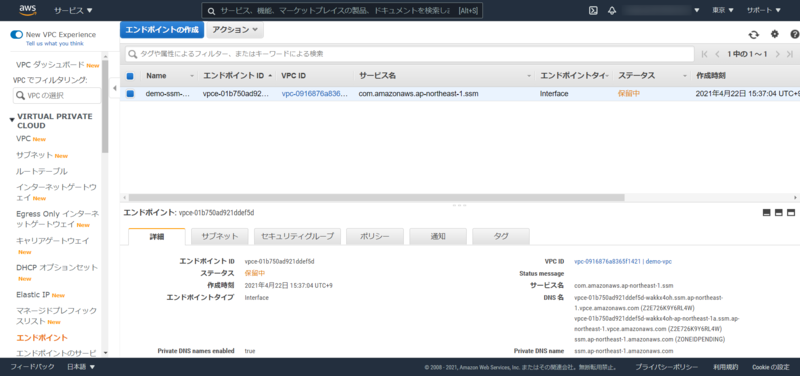Click com.amazonaws.ap-northeast-1.ssm table cell

point(418,94)
